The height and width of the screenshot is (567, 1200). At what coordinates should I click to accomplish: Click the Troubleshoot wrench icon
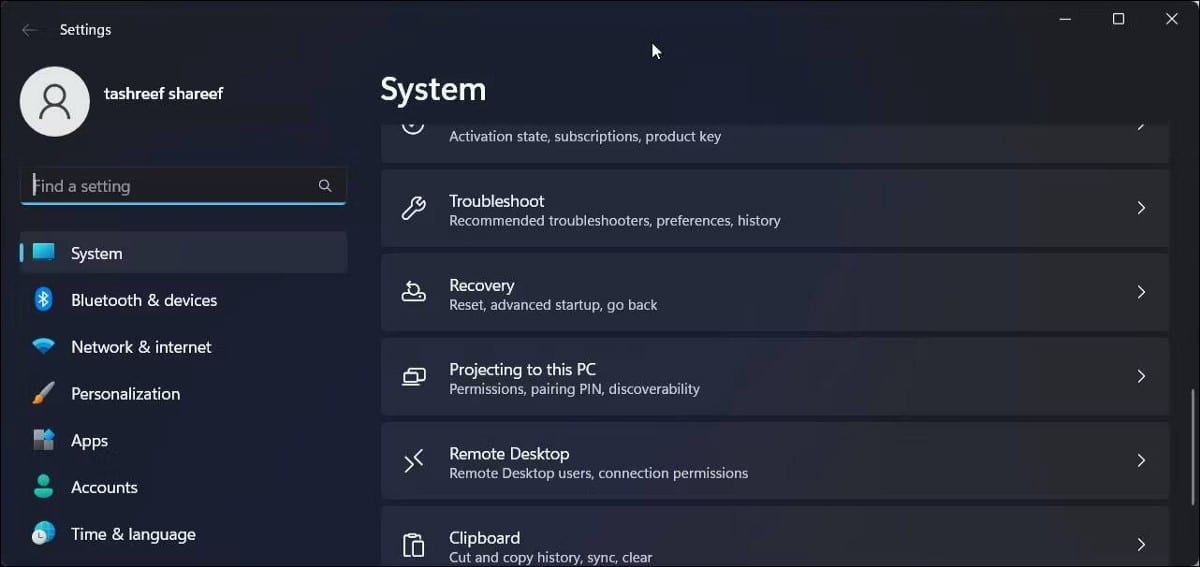[413, 208]
